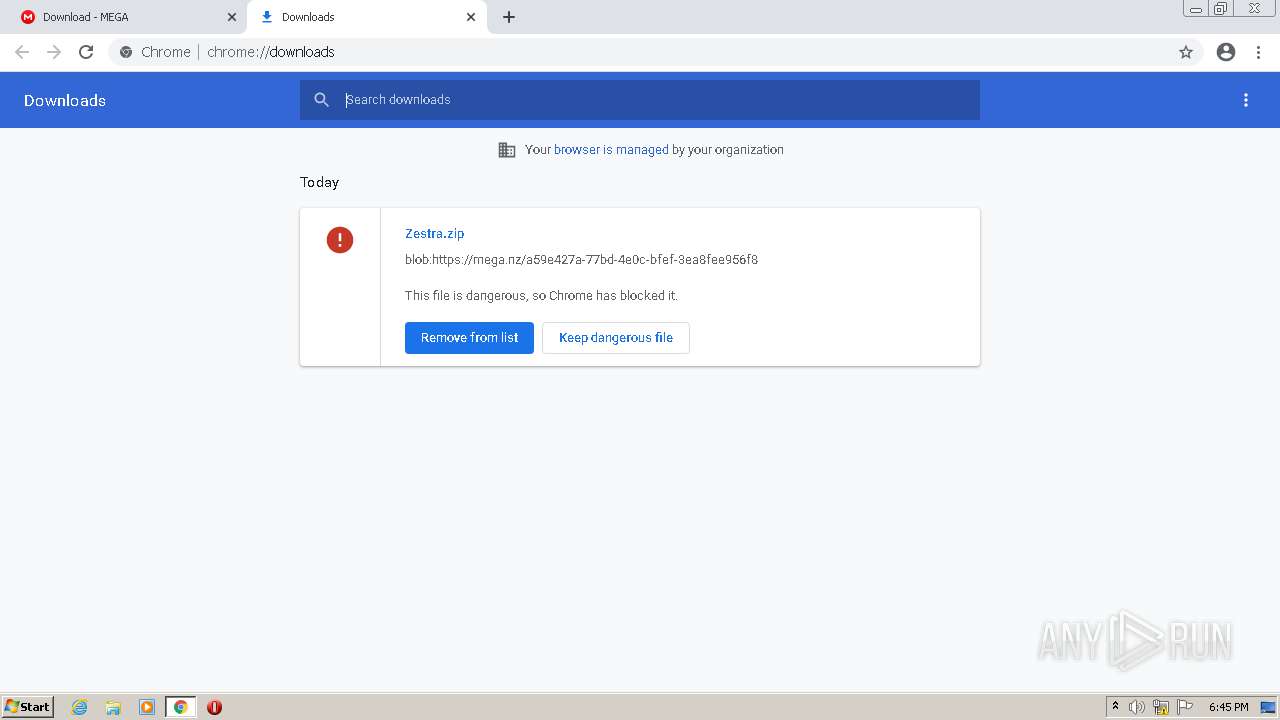Viewport: 1280px width, 720px height.
Task: Go back to previous page
Action: coord(22,52)
